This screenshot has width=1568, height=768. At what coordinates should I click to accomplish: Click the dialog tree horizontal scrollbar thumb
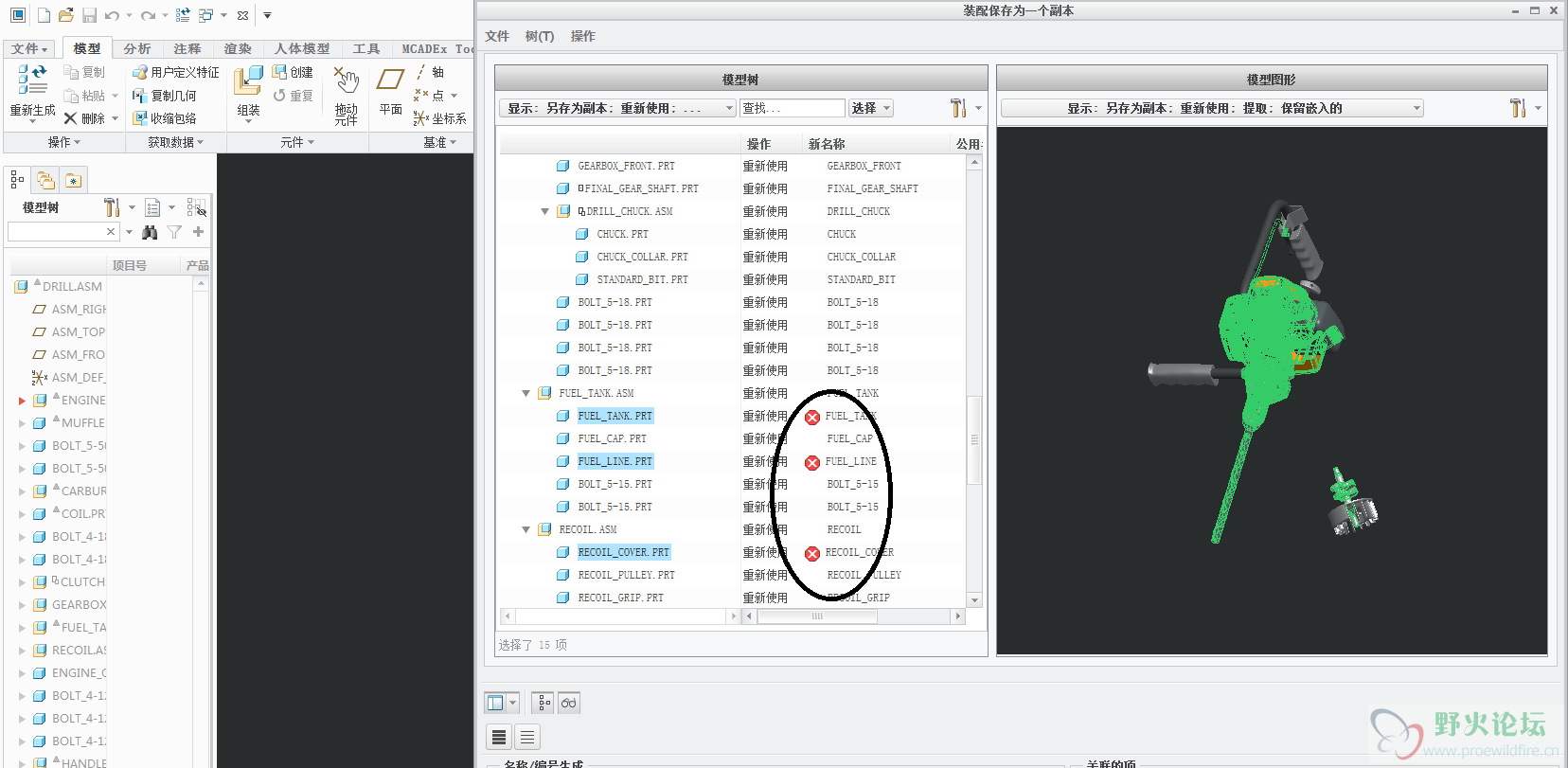817,616
